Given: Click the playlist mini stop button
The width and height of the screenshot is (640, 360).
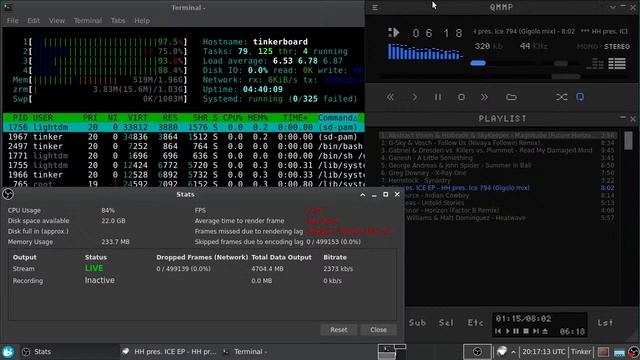Looking at the screenshot, I should tap(526, 331).
